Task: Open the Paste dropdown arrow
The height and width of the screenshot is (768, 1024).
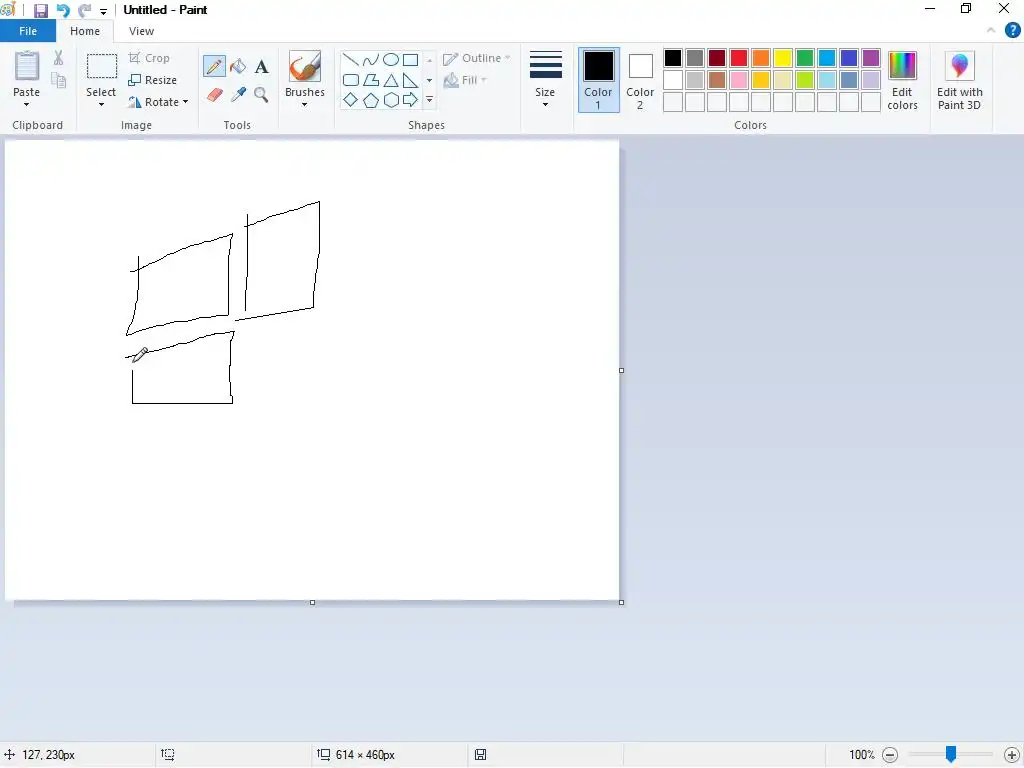Action: point(27,104)
